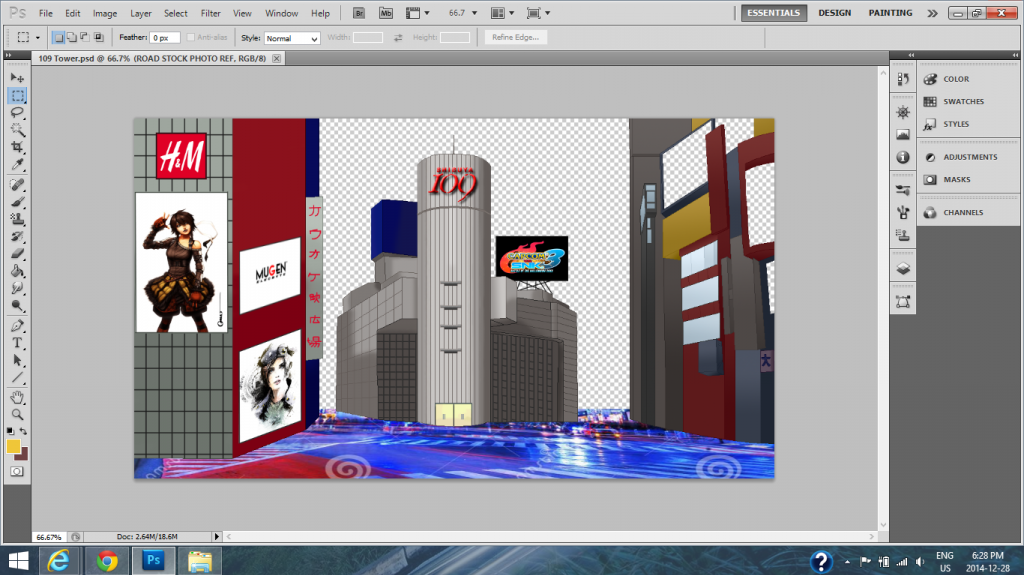Toggle Quick Mask mode
This screenshot has width=1024, height=575.
[17, 471]
